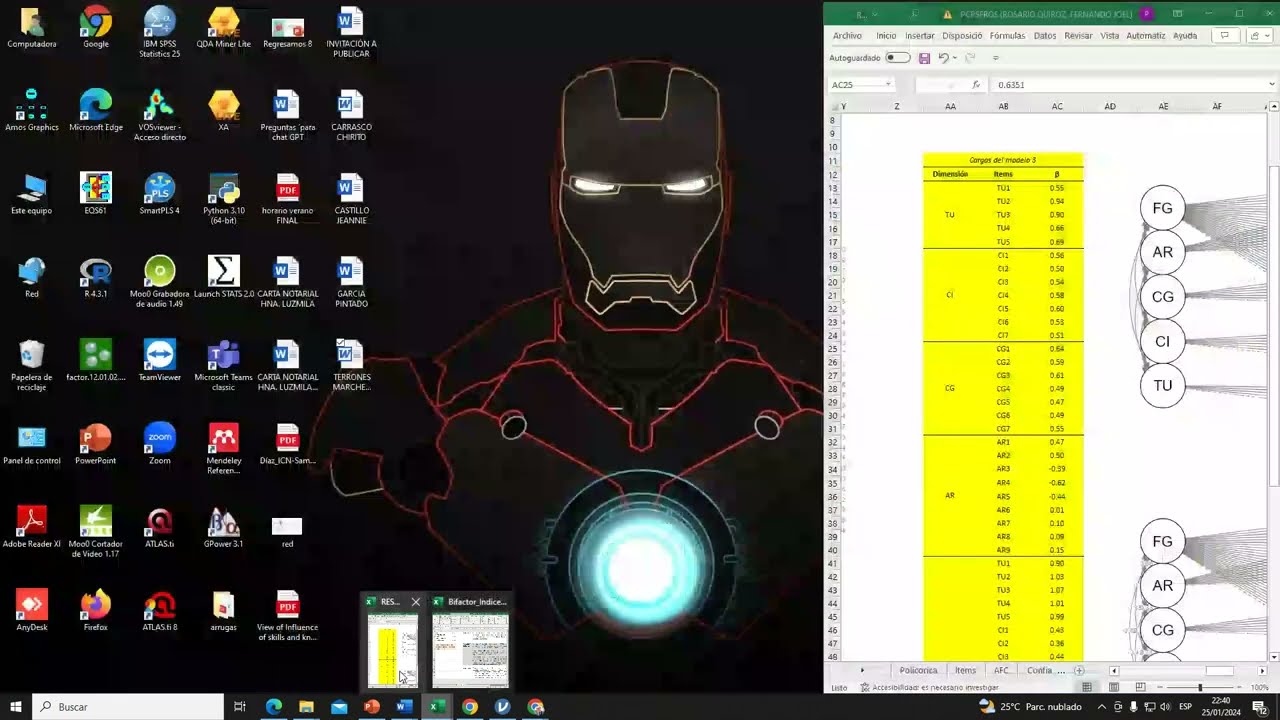This screenshot has width=1280, height=720.
Task: Select the TeamViewer desktop icon
Action: tap(159, 360)
